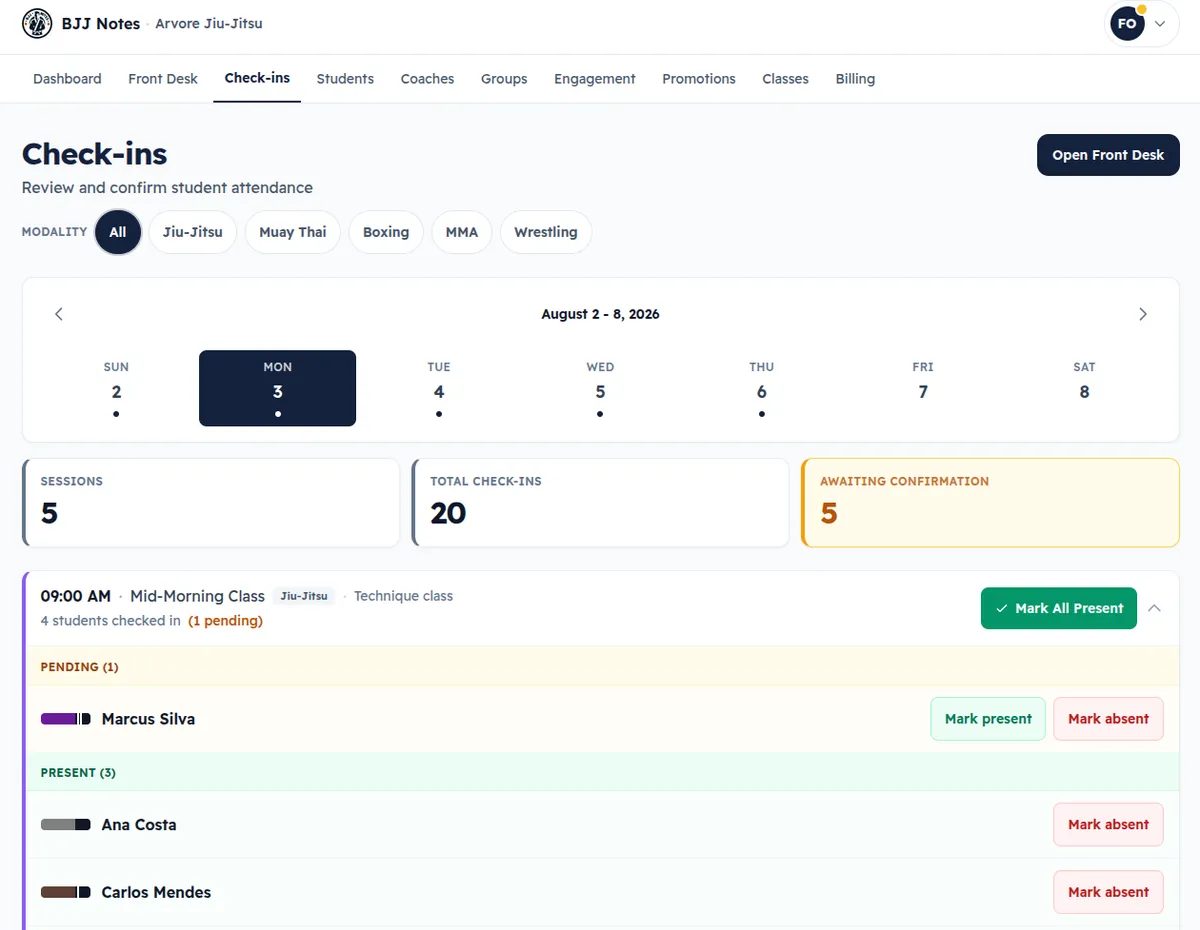Select Sunday 2 in the calendar
This screenshot has width=1200, height=930.
(116, 388)
